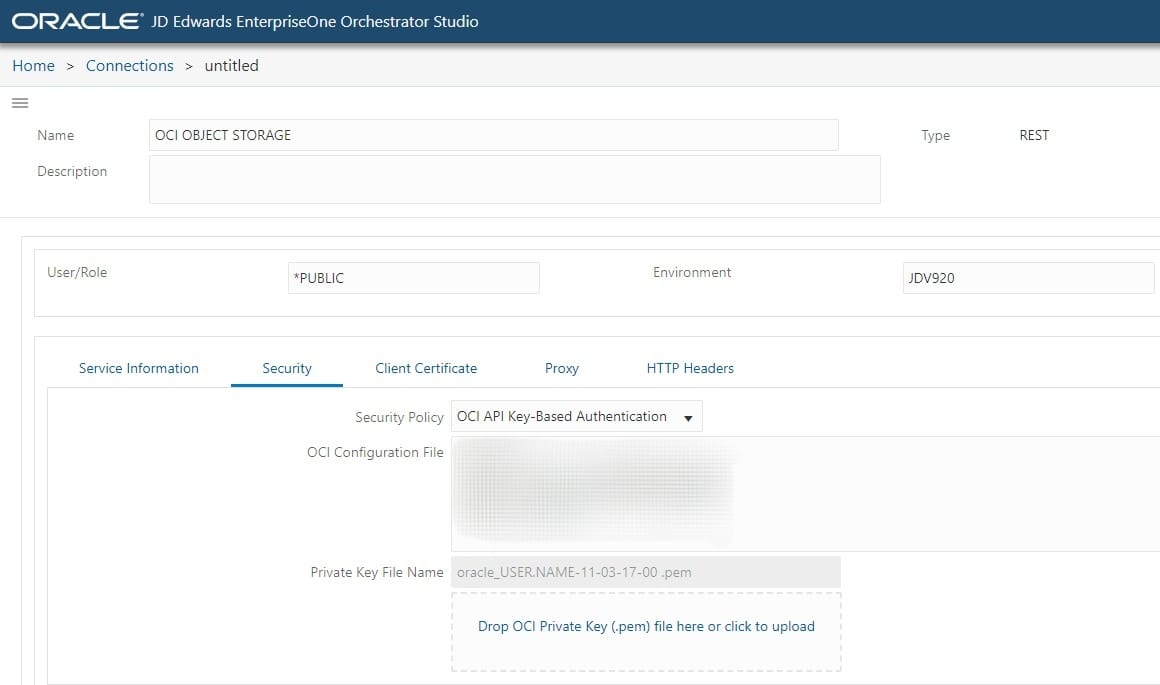Image resolution: width=1160 pixels, height=685 pixels.
Task: Click the Type label
Action: click(x=935, y=135)
